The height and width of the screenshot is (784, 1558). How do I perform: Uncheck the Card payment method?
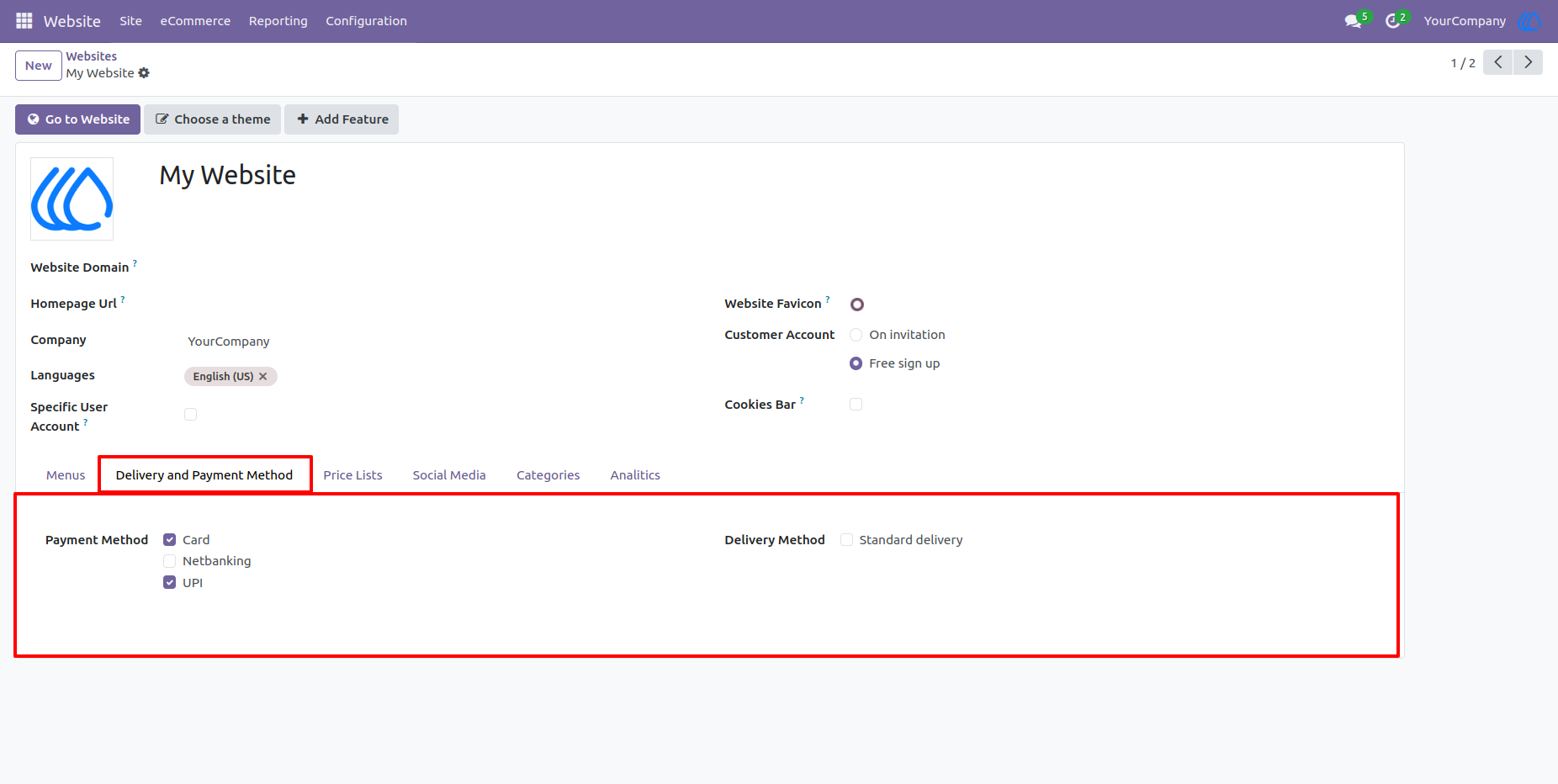170,540
